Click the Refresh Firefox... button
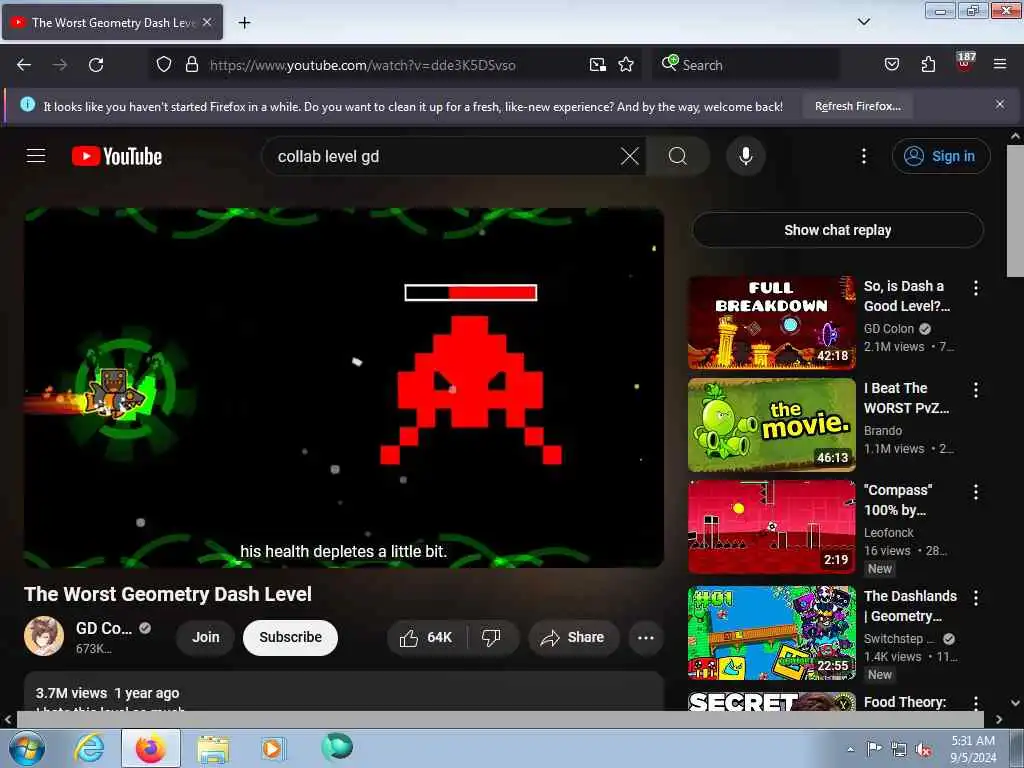The width and height of the screenshot is (1024, 768). click(x=857, y=106)
